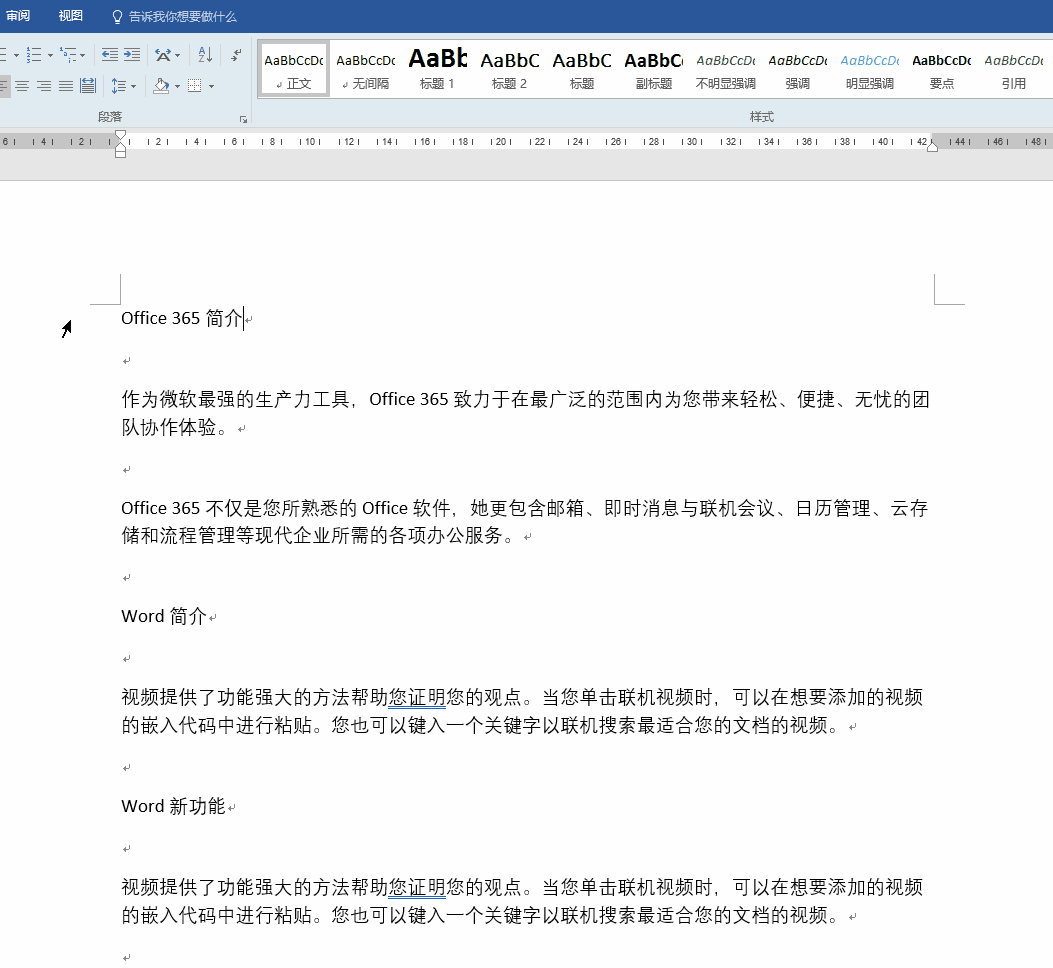Click the borders grid icon
Image resolution: width=1053 pixels, height=968 pixels.
click(195, 86)
